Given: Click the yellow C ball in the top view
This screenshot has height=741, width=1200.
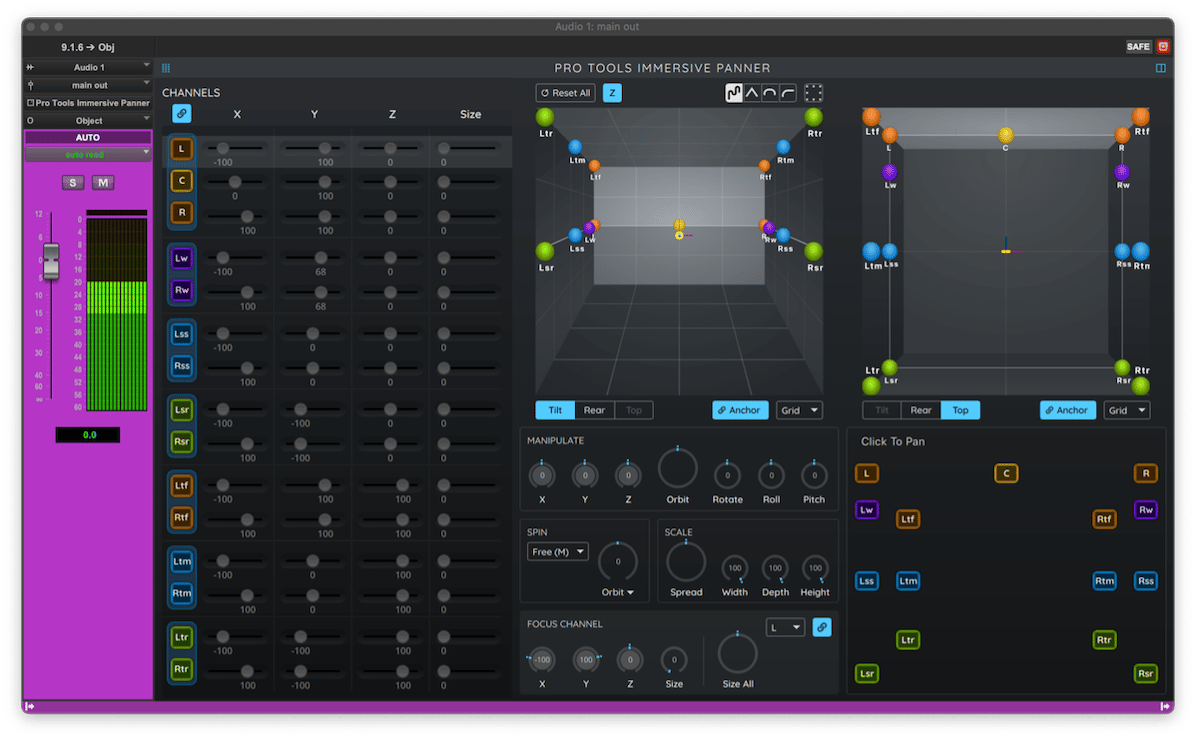Looking at the screenshot, I should (1006, 135).
